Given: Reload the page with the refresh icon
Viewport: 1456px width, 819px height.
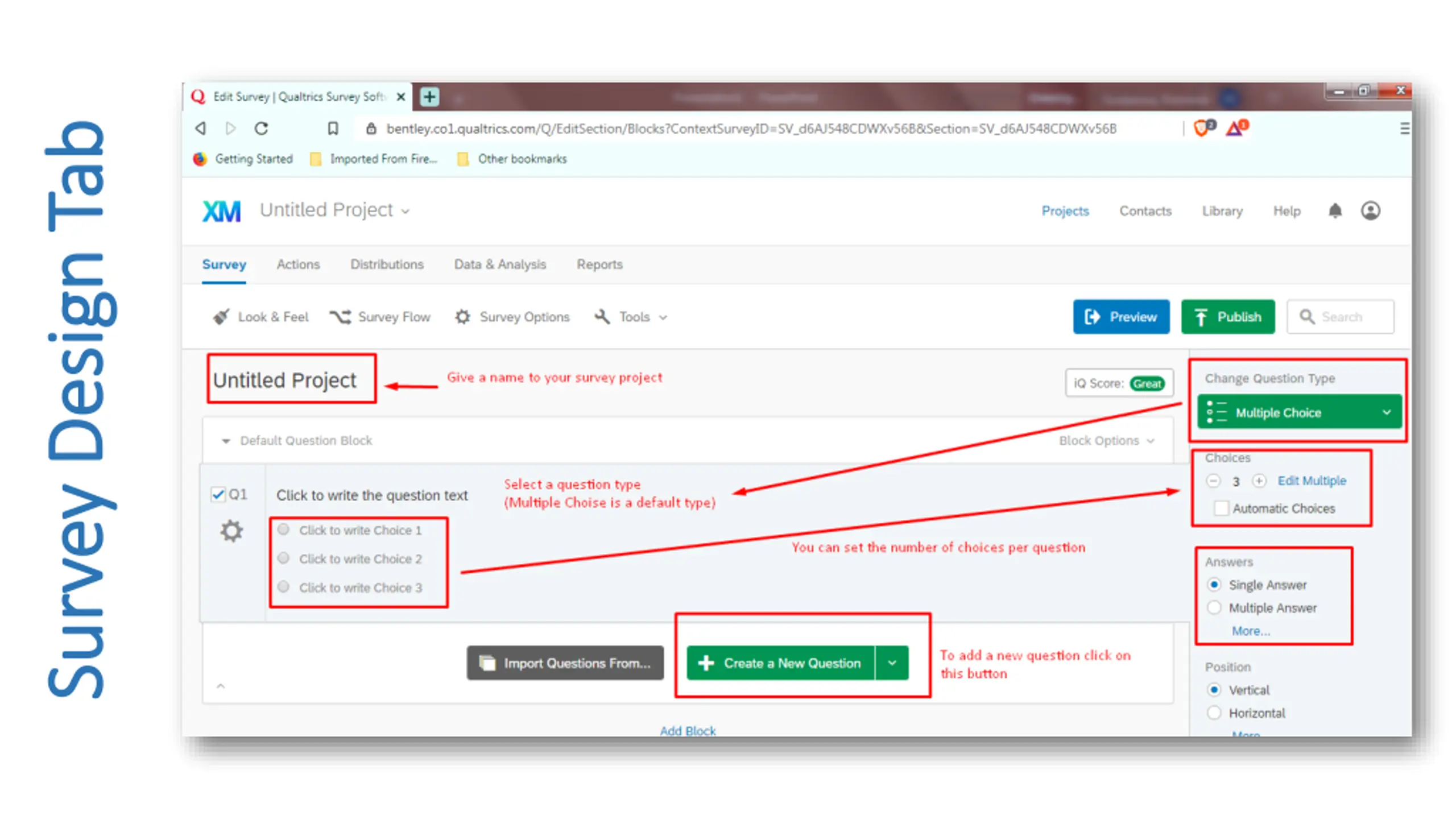Looking at the screenshot, I should (x=261, y=129).
